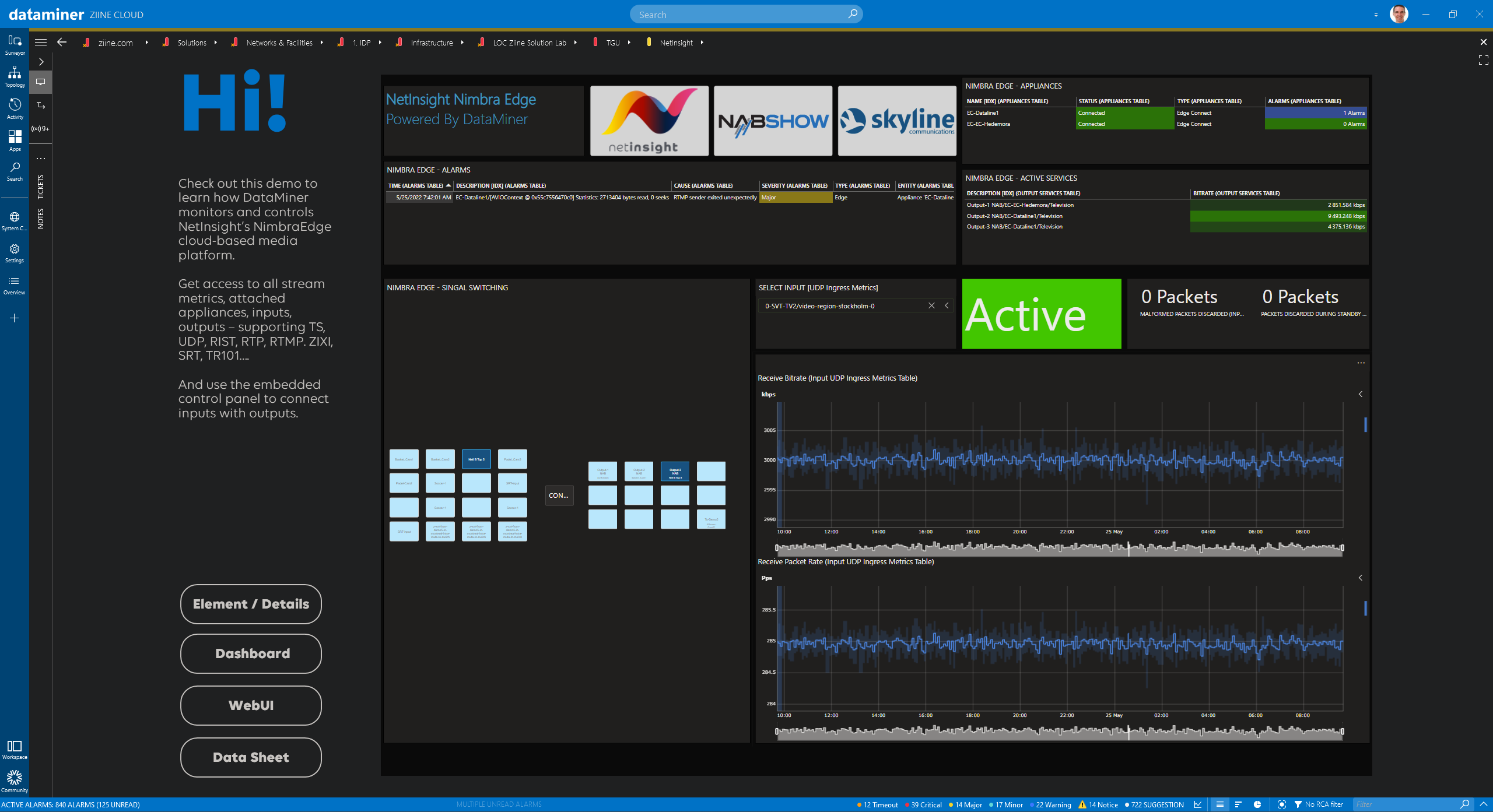This screenshot has width=1493, height=812.
Task: Click the Data Sheet button
Action: point(251,757)
